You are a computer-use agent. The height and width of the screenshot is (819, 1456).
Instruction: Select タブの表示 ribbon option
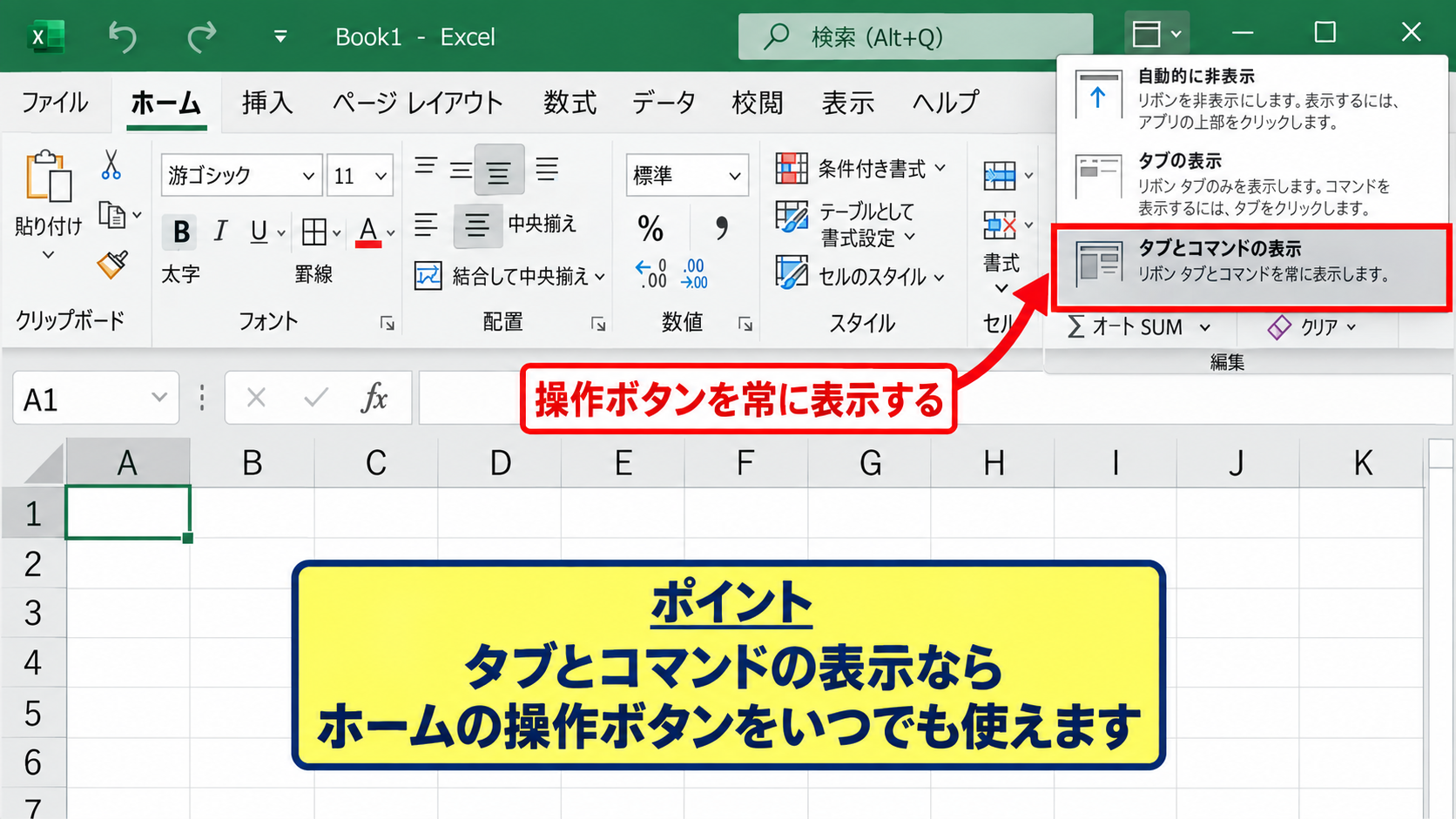pyautogui.click(x=1250, y=183)
